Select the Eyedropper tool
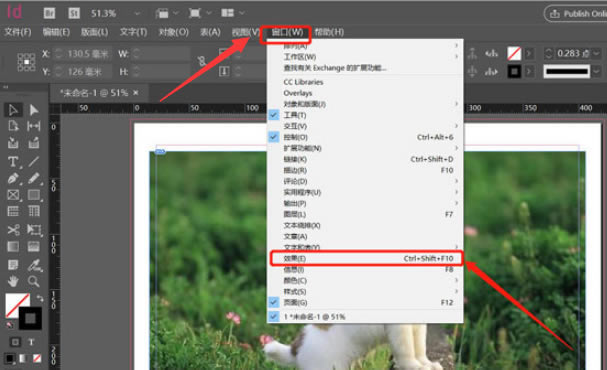 (x=34, y=265)
